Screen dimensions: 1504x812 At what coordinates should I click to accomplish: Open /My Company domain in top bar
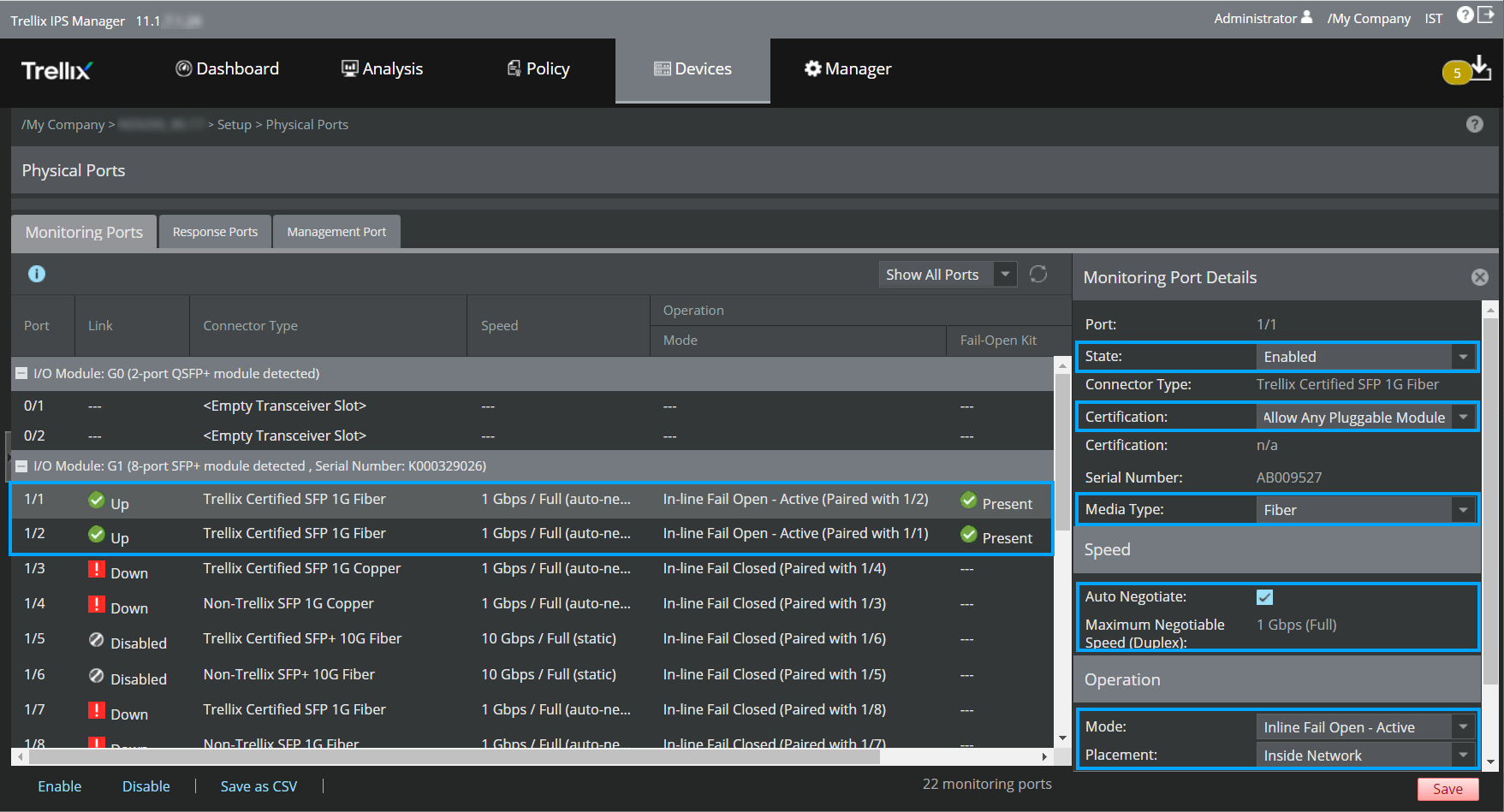(x=1369, y=19)
